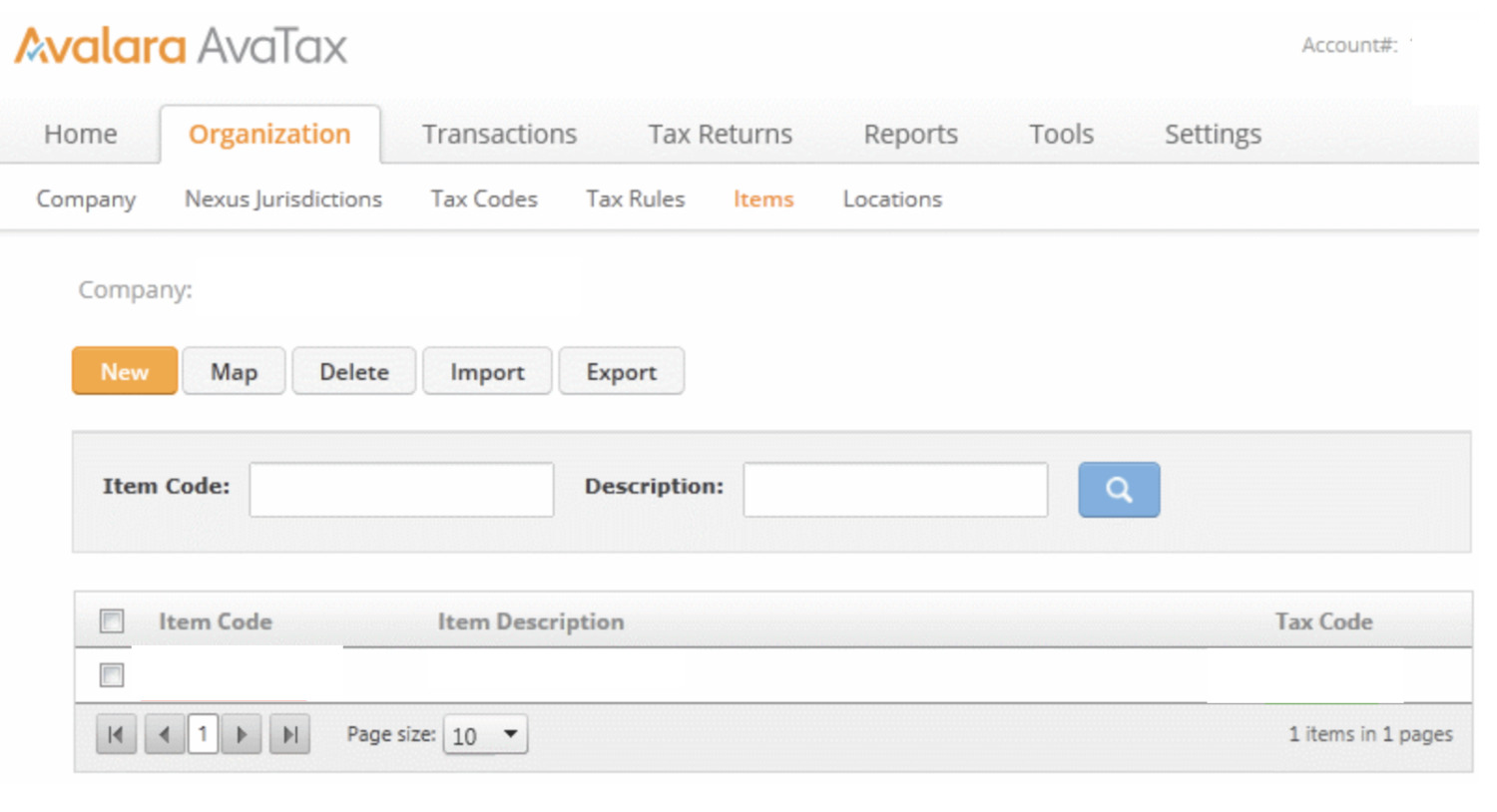Delete the selected items
This screenshot has height=812, width=1497.
353,370
